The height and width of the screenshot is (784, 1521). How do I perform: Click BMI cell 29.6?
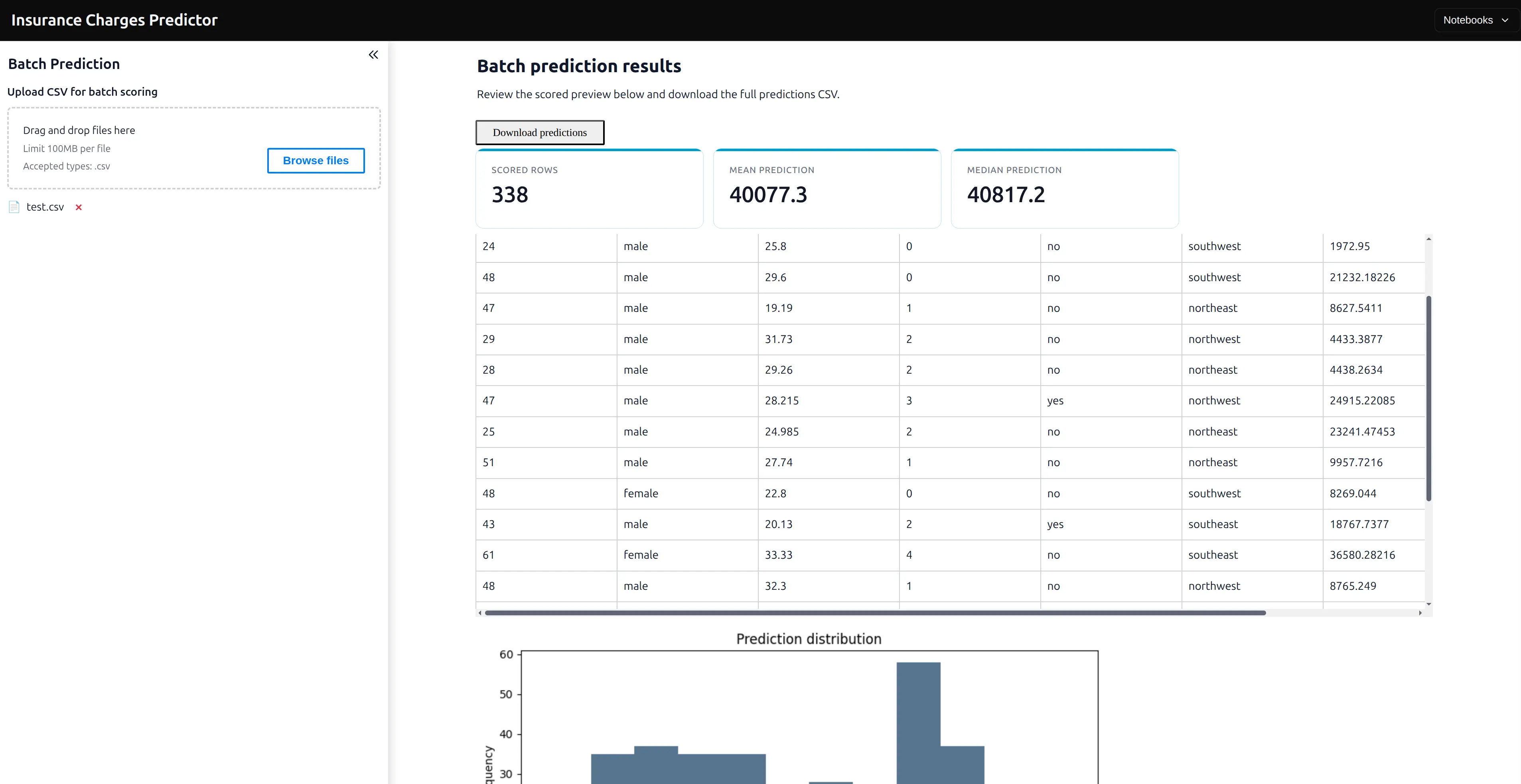point(829,278)
